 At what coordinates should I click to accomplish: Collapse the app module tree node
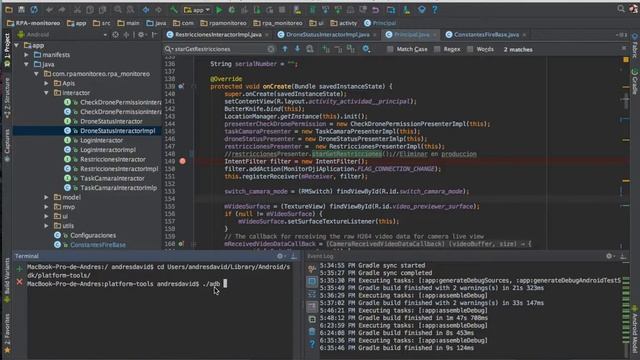click(17, 45)
